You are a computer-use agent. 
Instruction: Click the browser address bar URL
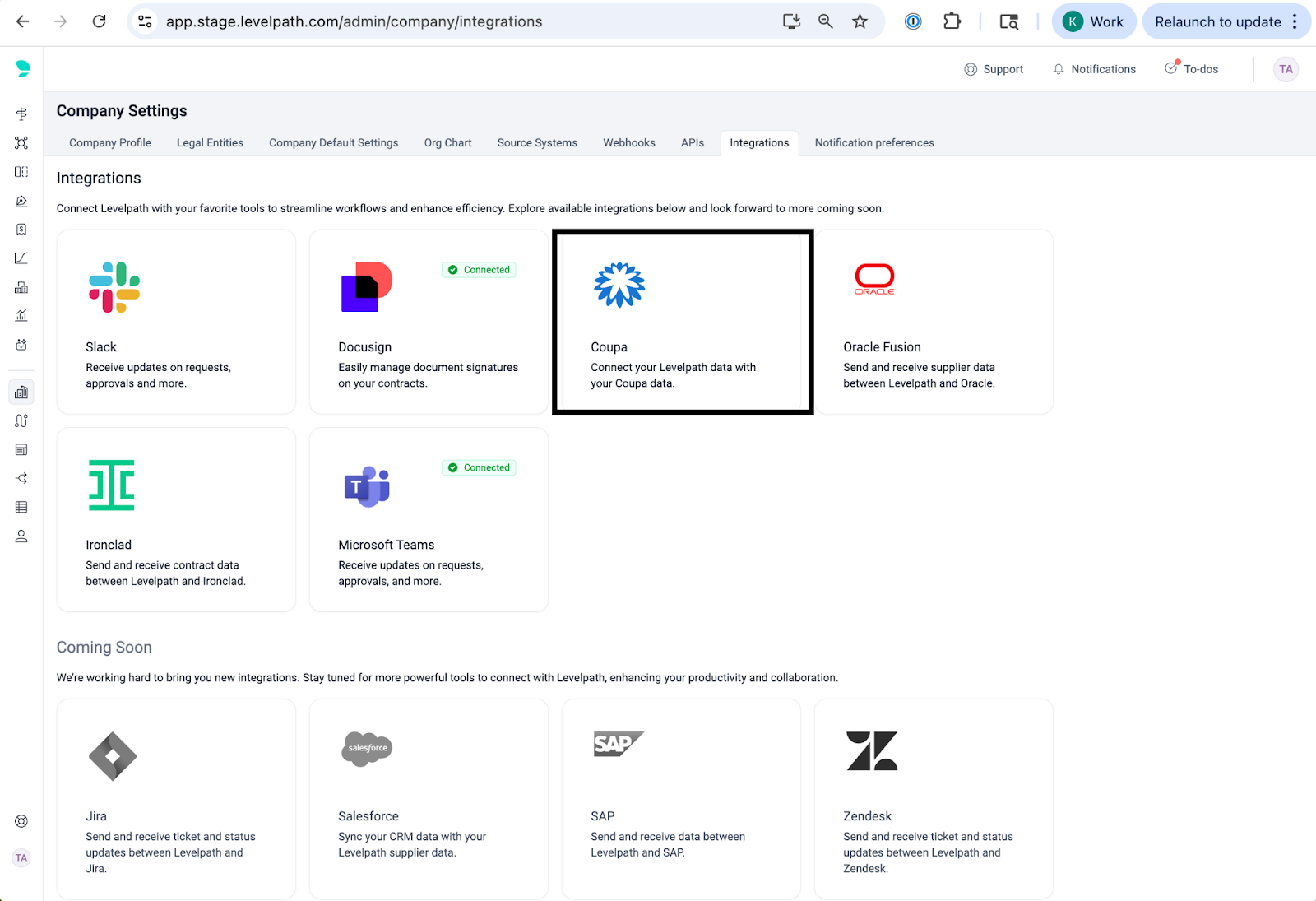click(354, 21)
